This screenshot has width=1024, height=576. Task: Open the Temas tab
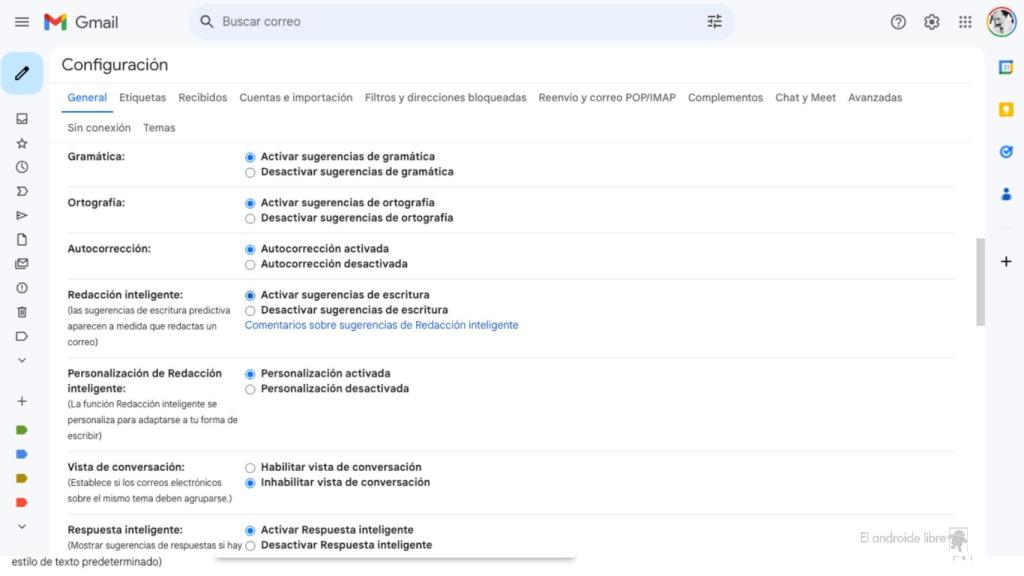159,127
